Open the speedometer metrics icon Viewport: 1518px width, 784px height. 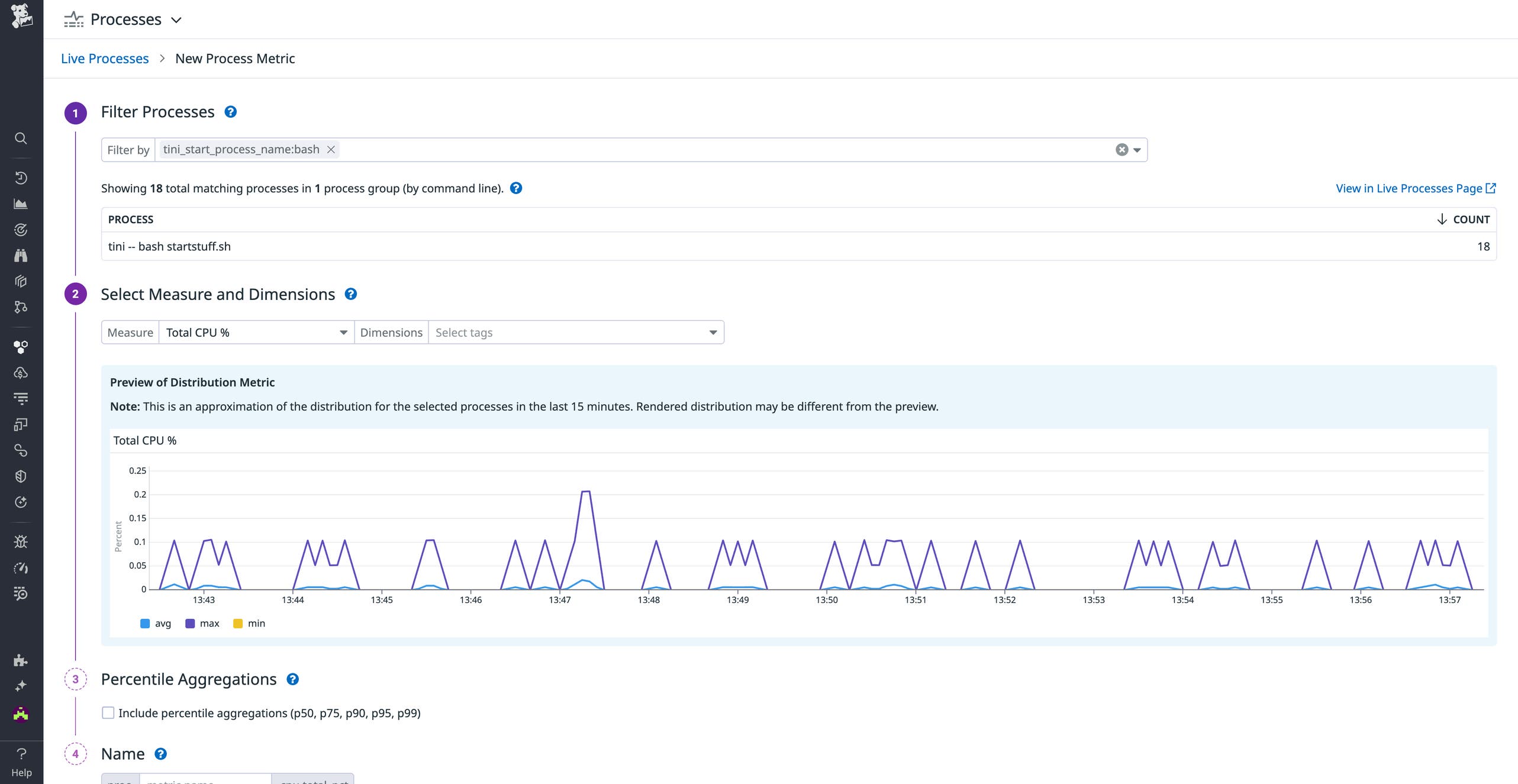pyautogui.click(x=21, y=568)
